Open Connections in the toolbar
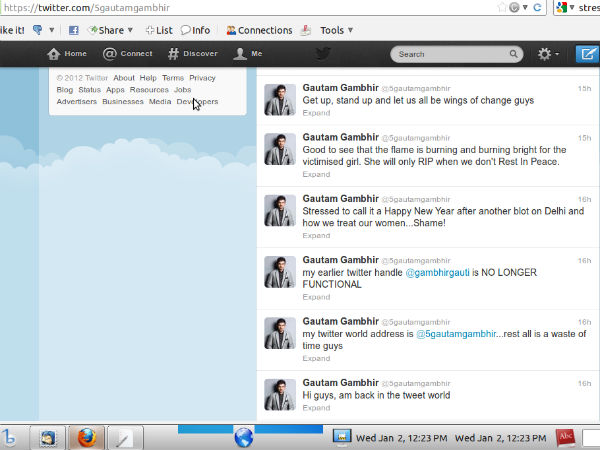This screenshot has width=600, height=450. [259, 30]
